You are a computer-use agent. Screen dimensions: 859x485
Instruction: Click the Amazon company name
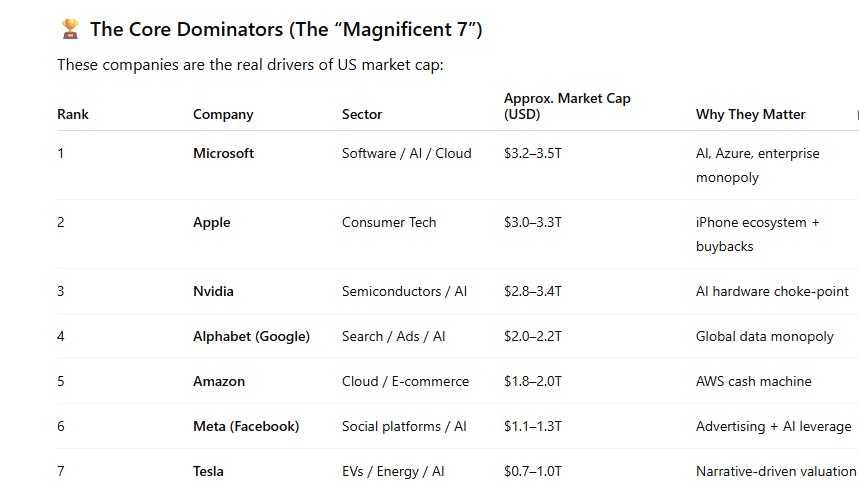tap(219, 381)
